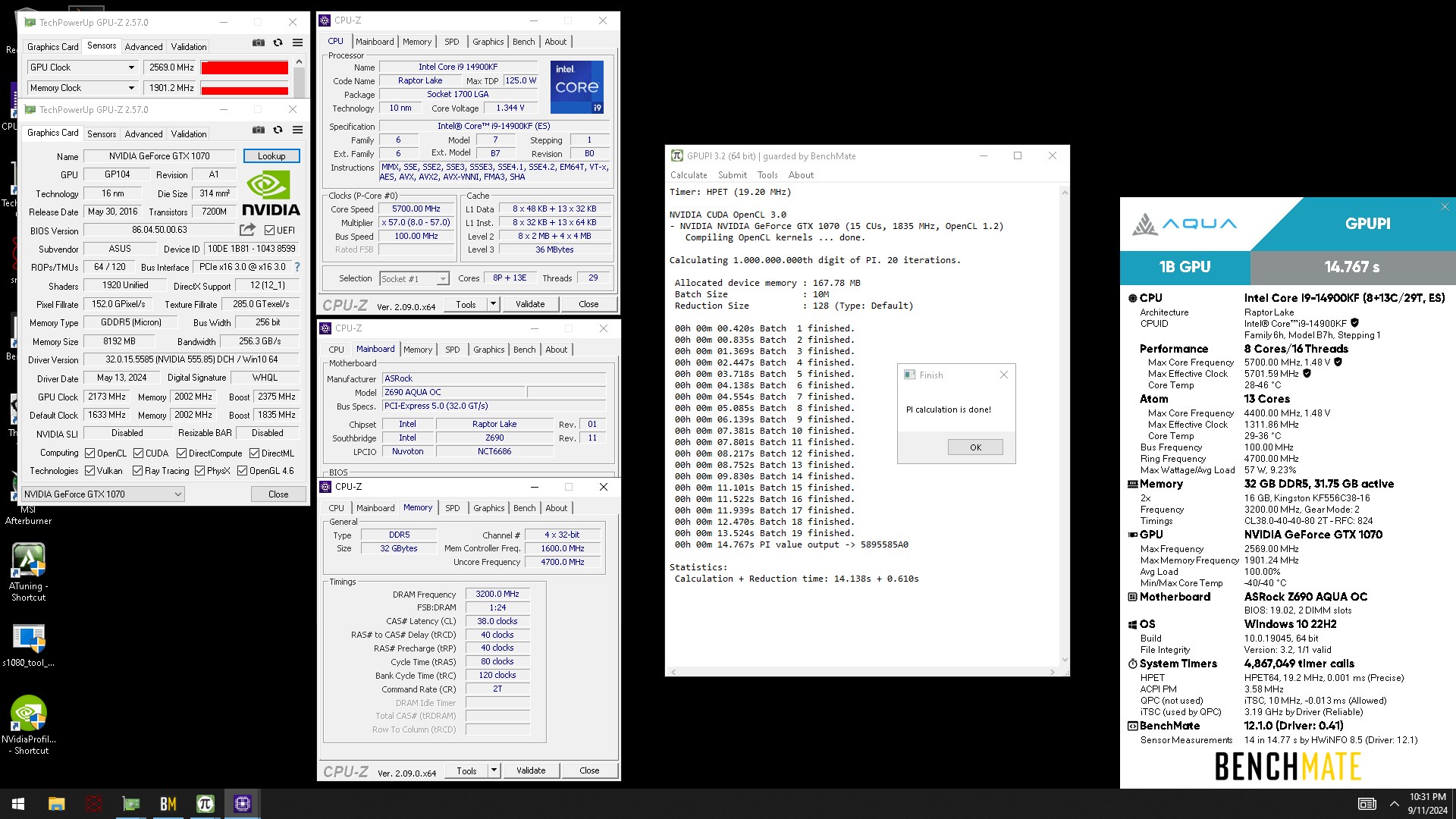Click the BenchMate BM taskbar icon
Screen dimensions: 1456x819
[168, 804]
